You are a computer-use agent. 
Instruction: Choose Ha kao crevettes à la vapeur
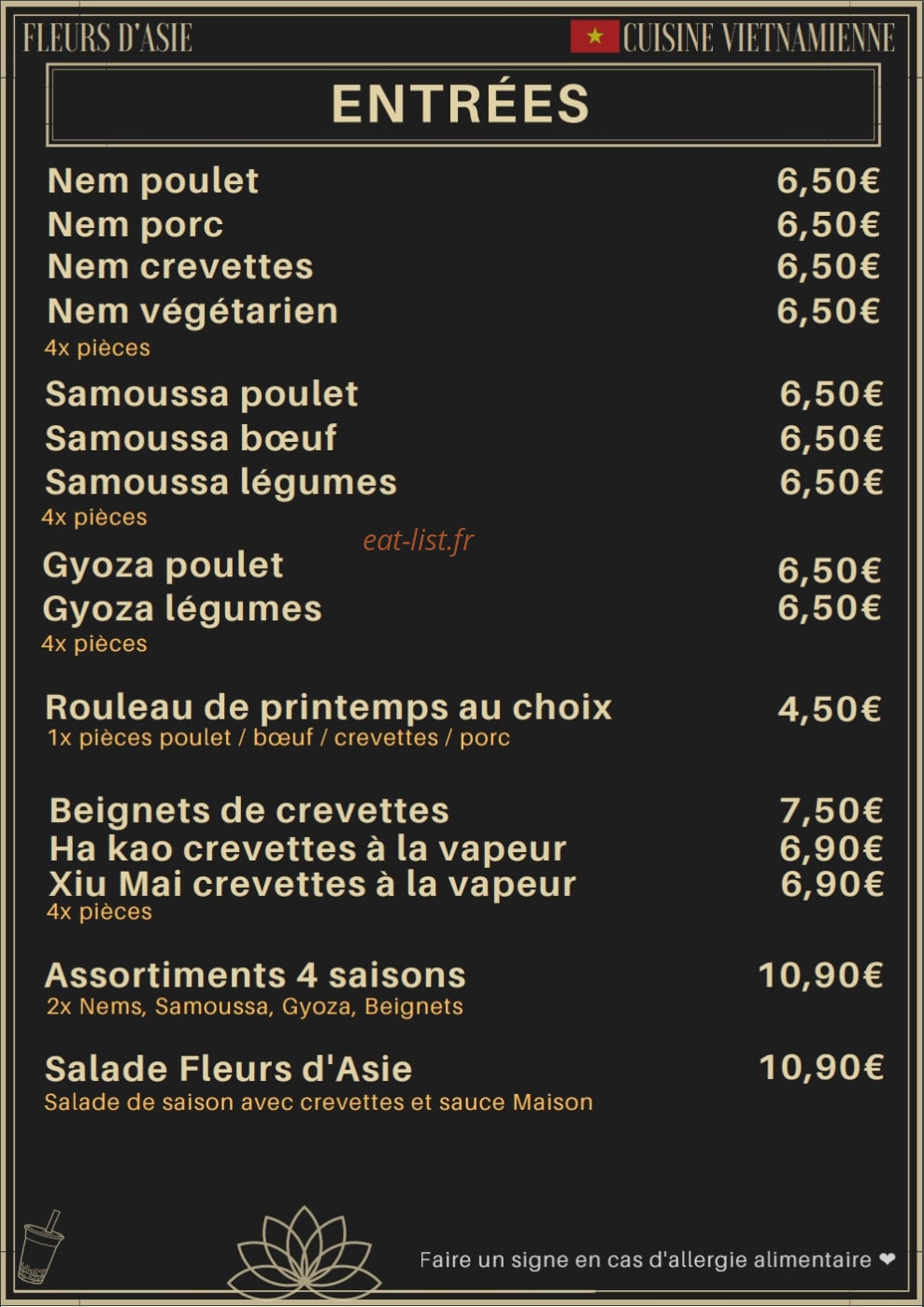308,848
